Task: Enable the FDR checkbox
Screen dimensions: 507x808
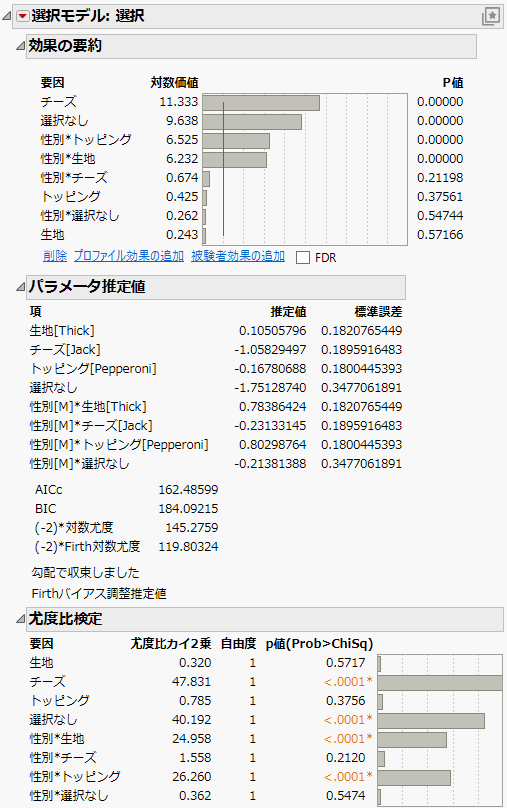Action: pos(303,257)
